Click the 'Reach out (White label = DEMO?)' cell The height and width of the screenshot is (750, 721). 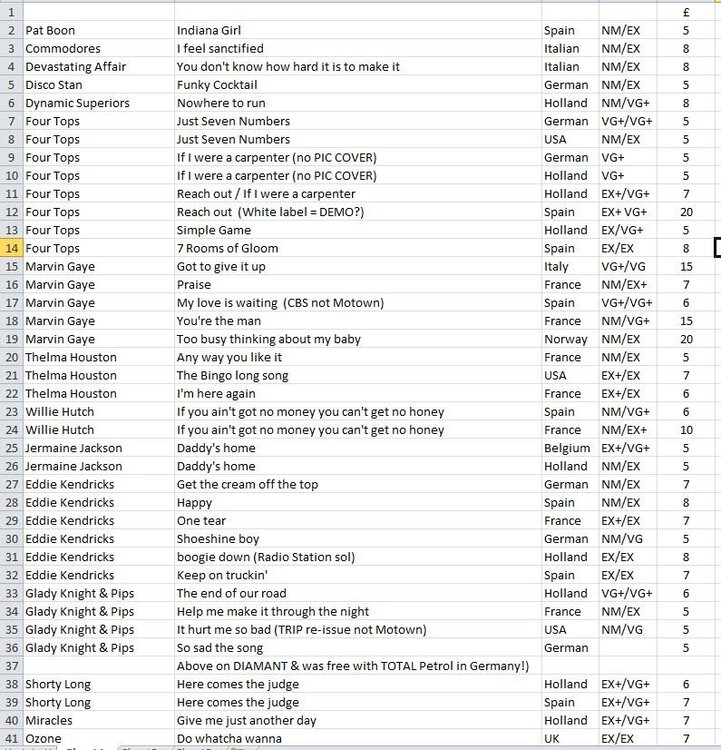(x=358, y=212)
